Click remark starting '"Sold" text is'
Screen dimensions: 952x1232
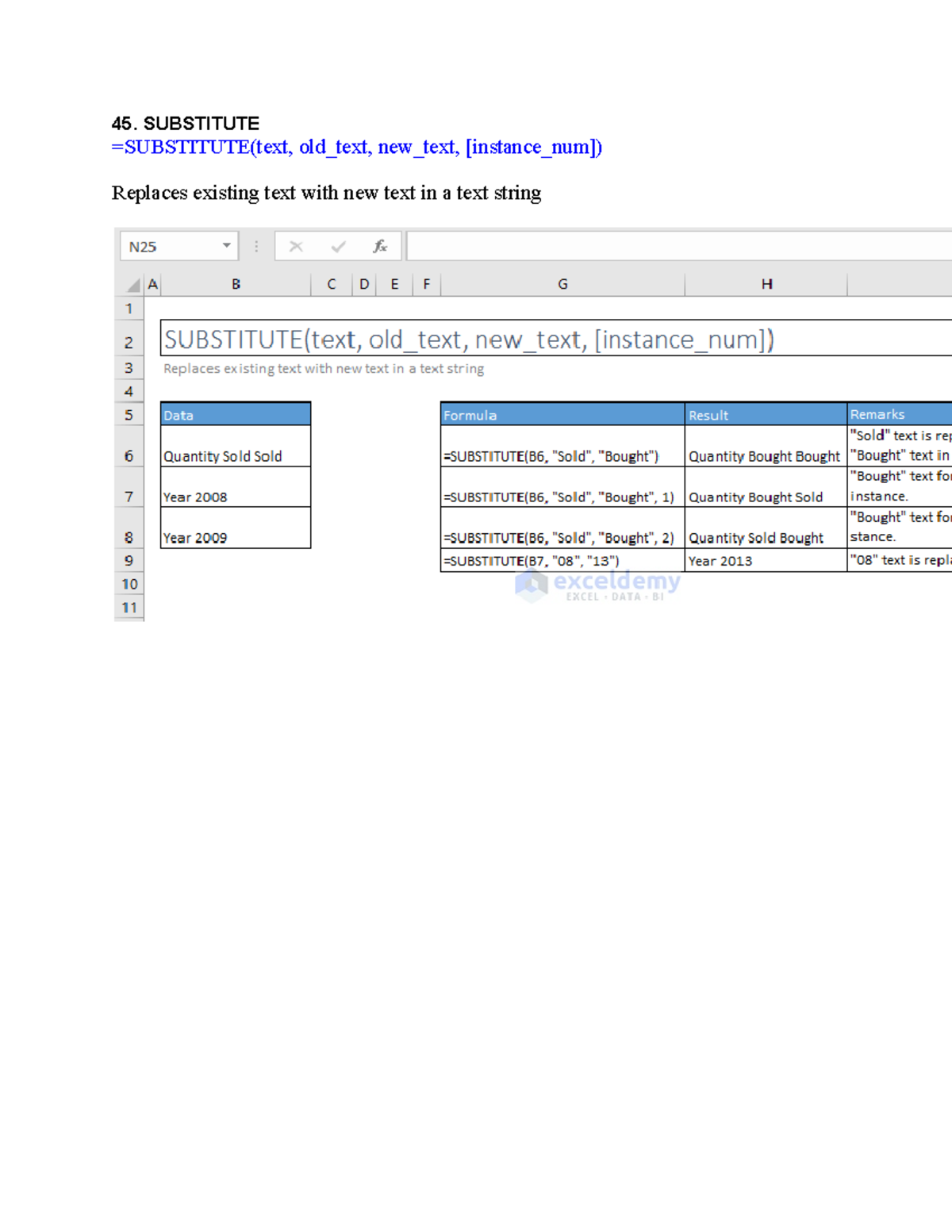900,447
